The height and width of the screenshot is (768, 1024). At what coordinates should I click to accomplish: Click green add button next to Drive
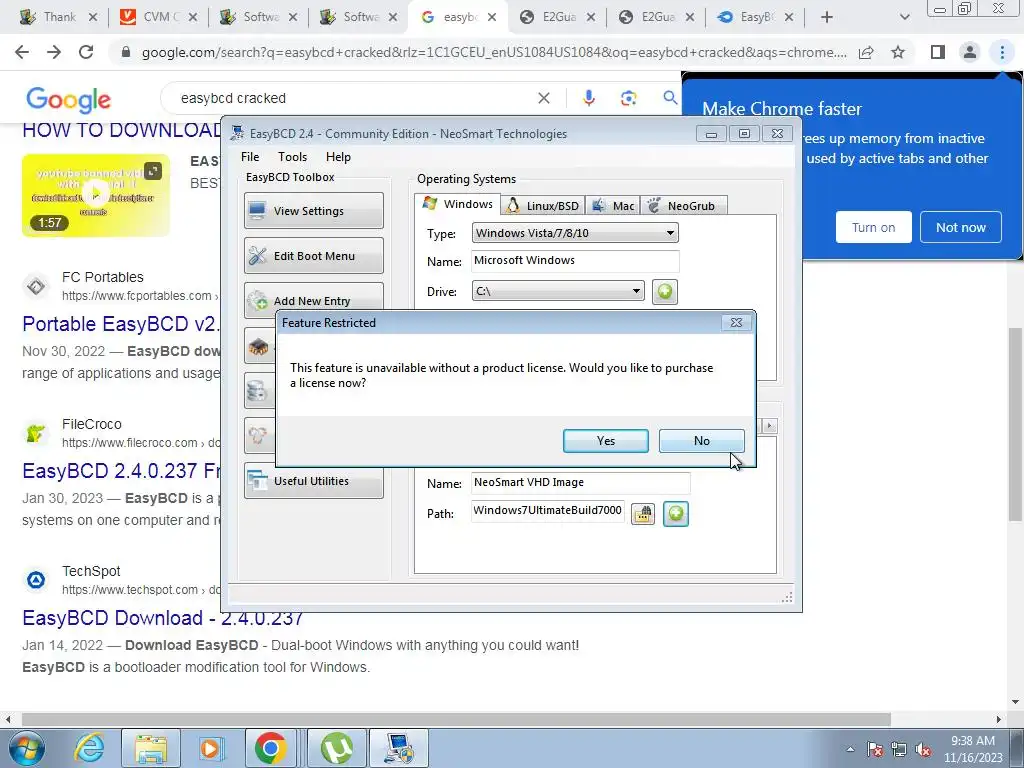664,291
